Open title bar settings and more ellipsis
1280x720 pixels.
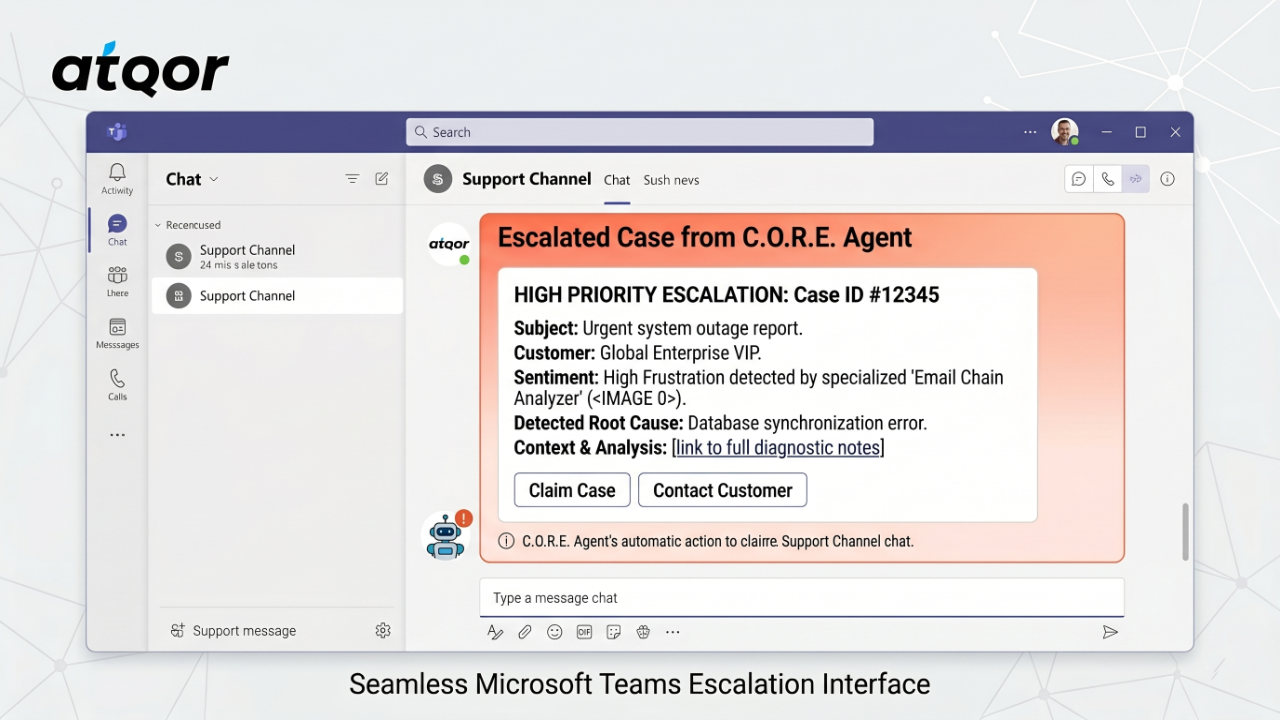1030,132
